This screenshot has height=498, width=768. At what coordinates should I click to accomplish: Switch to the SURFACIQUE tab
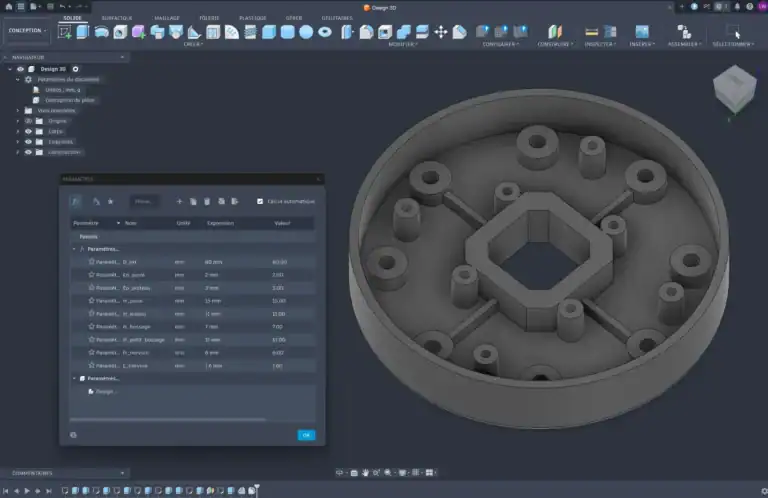[x=117, y=18]
